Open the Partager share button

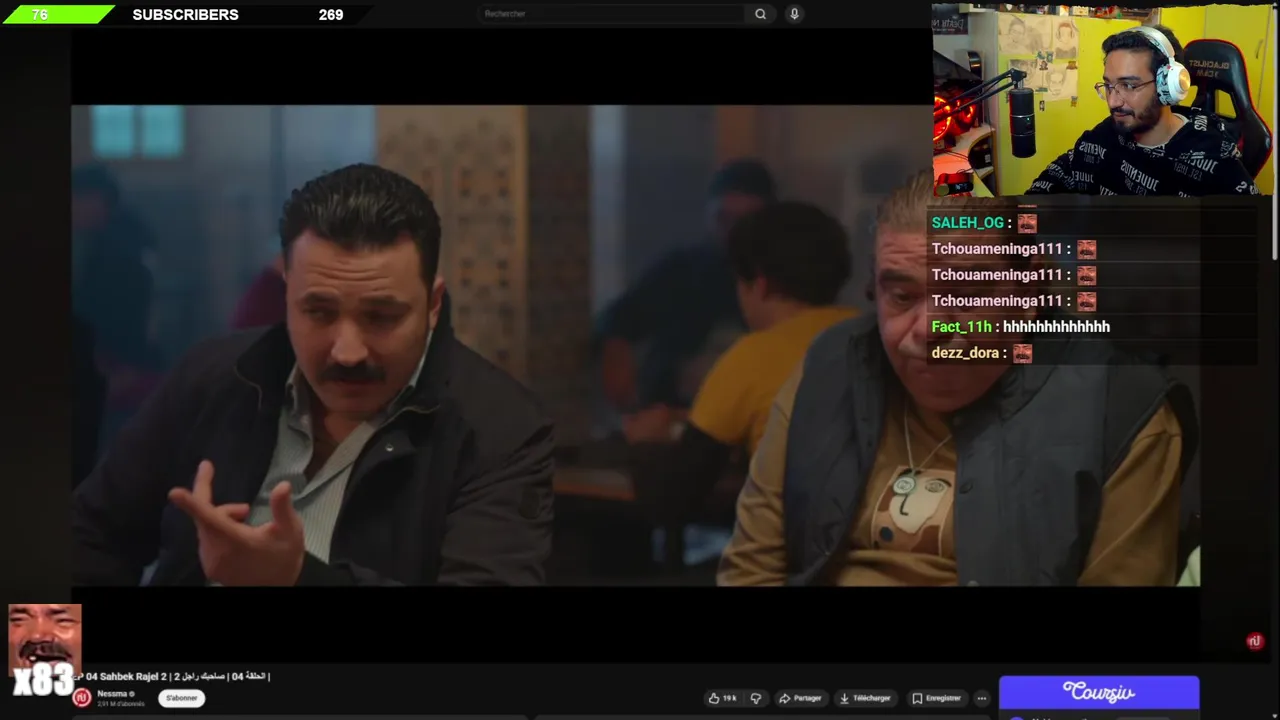coord(800,698)
